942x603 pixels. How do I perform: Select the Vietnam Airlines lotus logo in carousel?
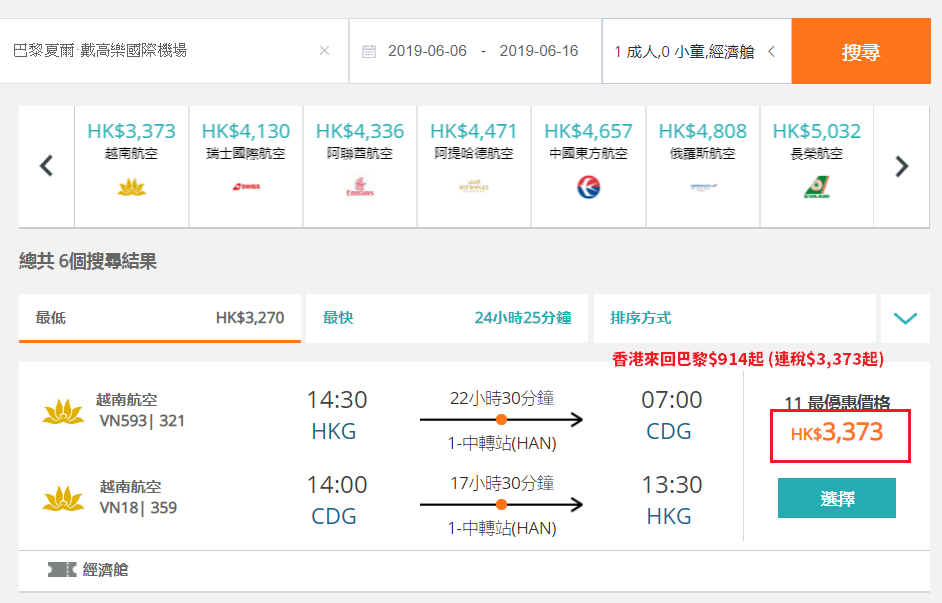tap(132, 187)
